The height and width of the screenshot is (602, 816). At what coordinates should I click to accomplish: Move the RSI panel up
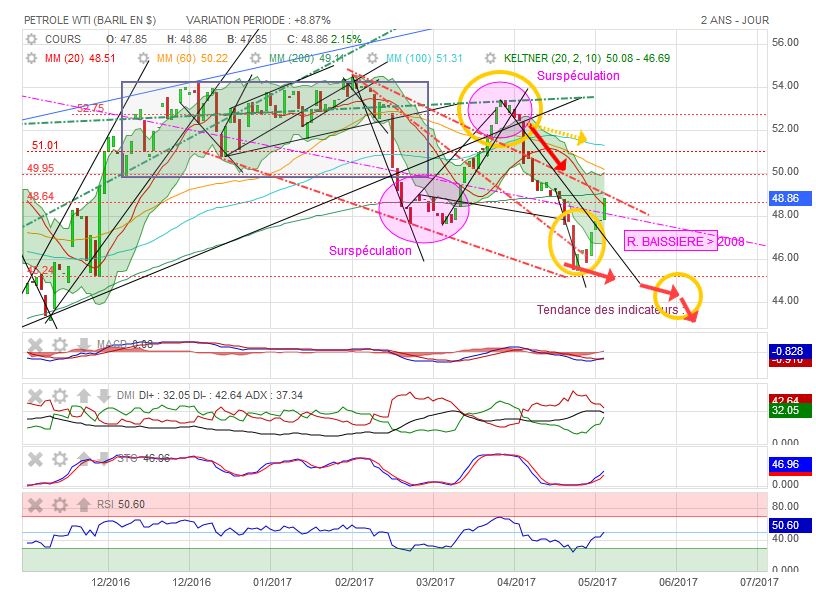(83, 505)
